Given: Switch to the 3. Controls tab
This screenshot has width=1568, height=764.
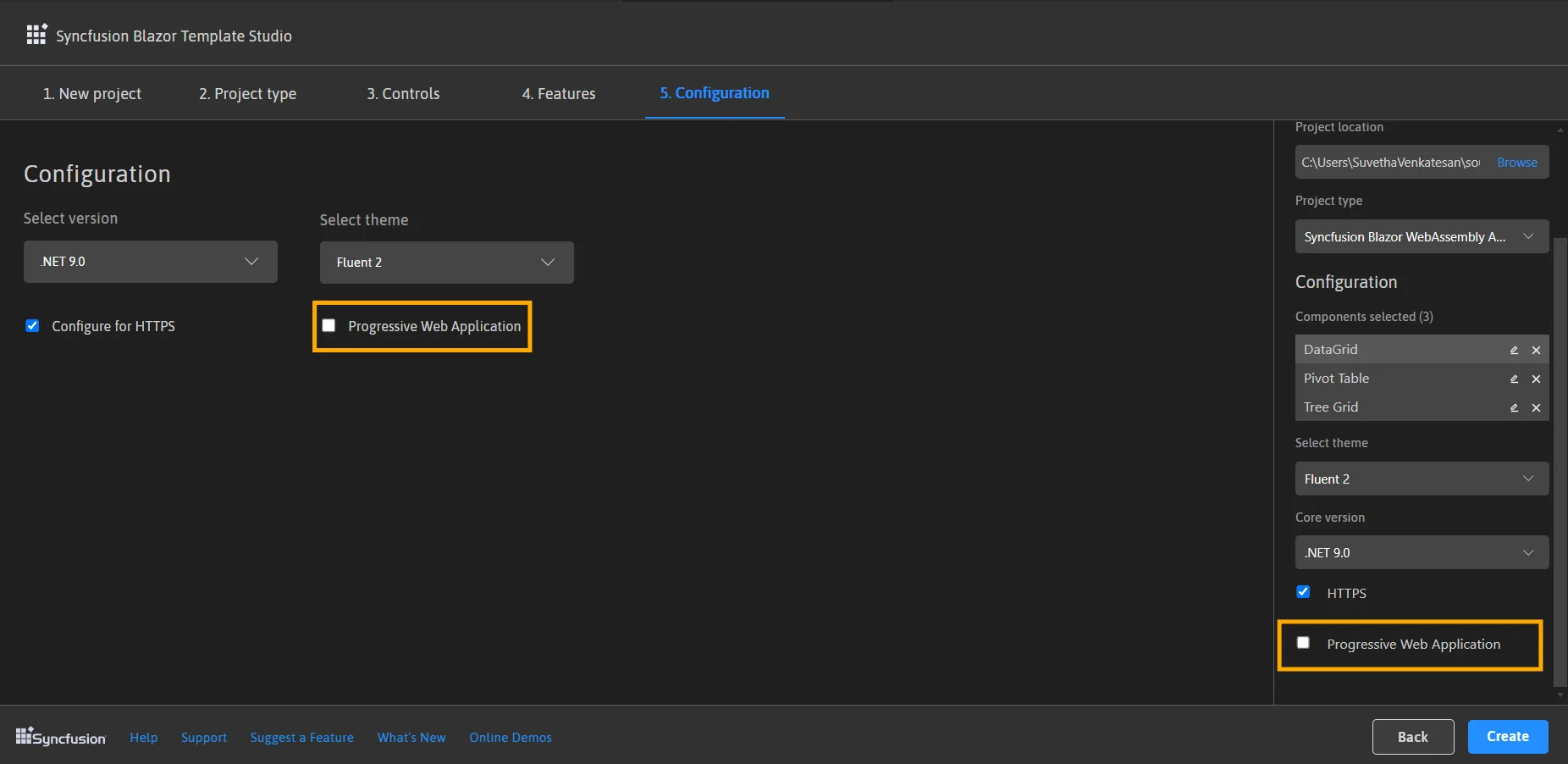Looking at the screenshot, I should 403,93.
